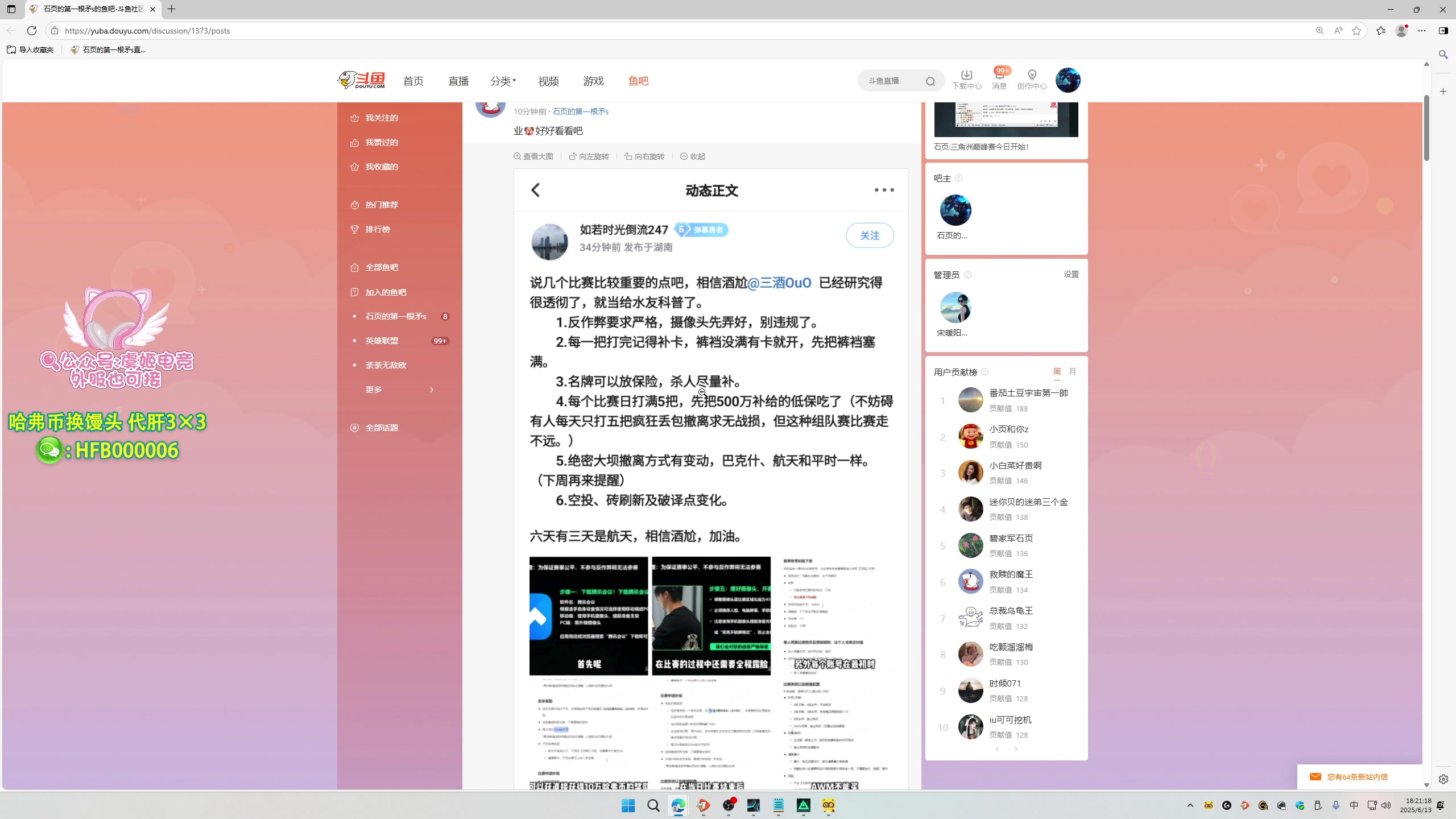The height and width of the screenshot is (819, 1456).
Task: Open the read aloud icon in address bar
Action: click(x=1338, y=31)
